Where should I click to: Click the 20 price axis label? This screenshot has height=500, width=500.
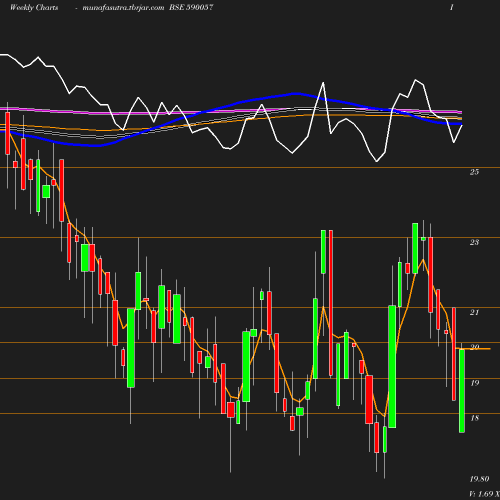point(474,347)
